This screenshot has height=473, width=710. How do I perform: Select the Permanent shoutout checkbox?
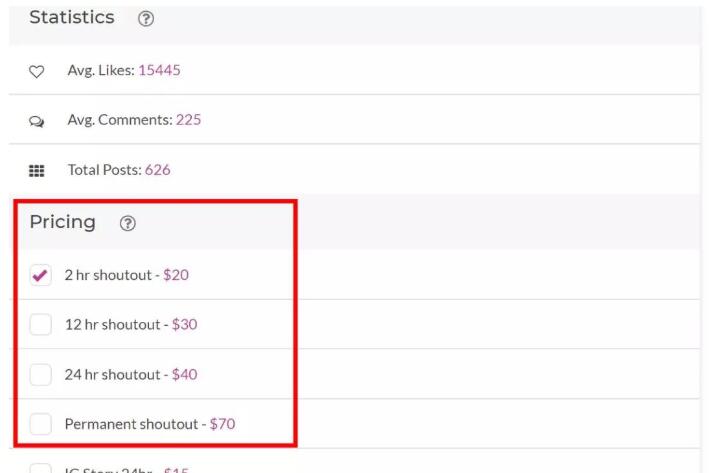point(40,424)
